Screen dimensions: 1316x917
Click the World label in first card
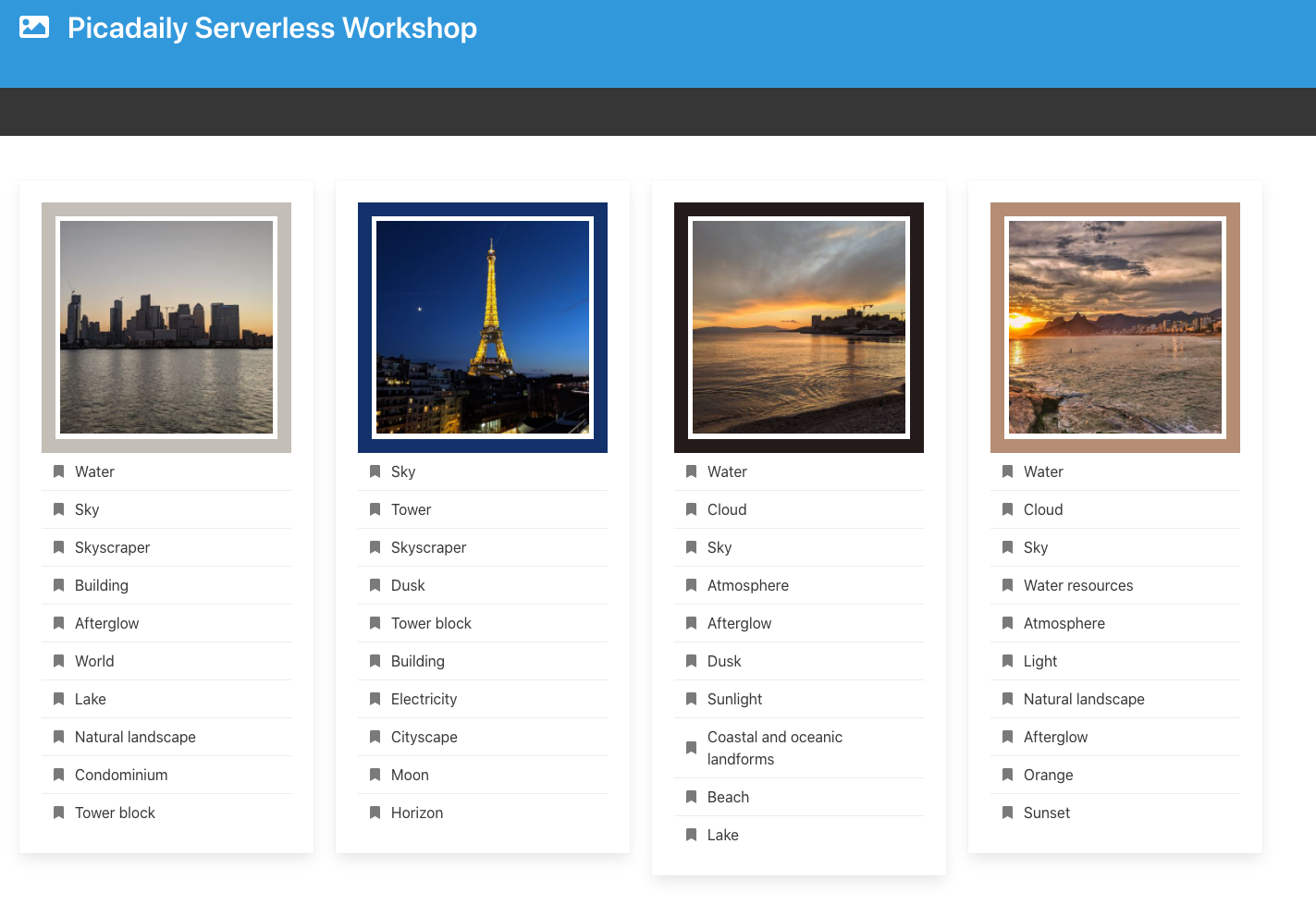94,661
